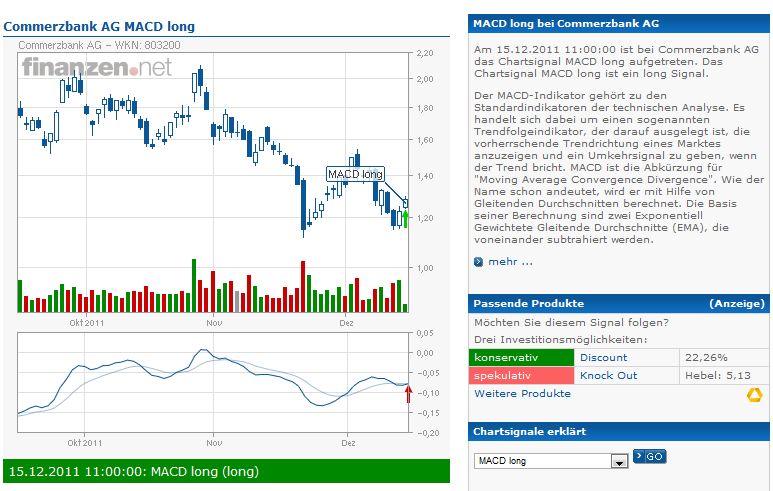Click the finanzen.net watermark logo
The width and height of the screenshot is (773, 491).
pos(98,67)
